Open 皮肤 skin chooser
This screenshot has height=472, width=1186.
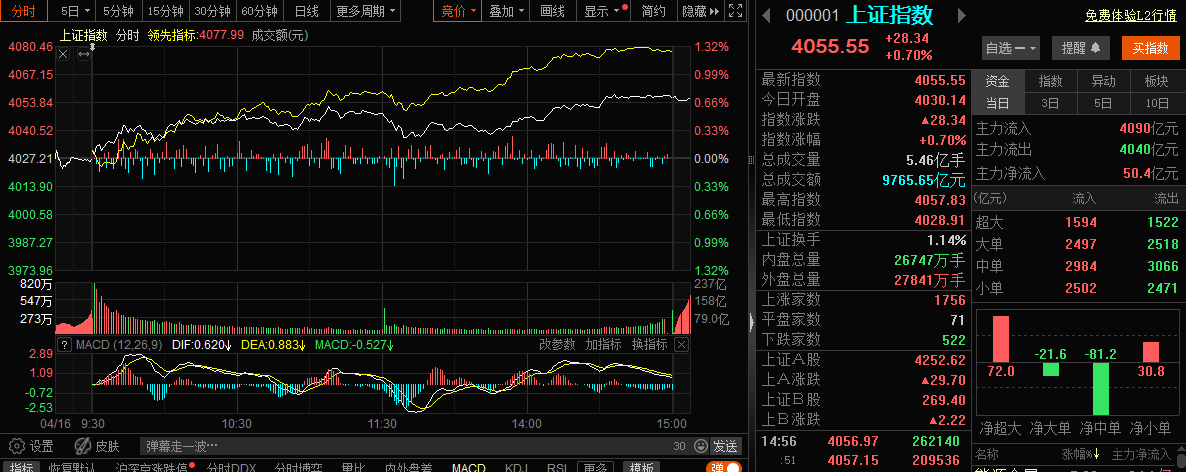tap(98, 446)
